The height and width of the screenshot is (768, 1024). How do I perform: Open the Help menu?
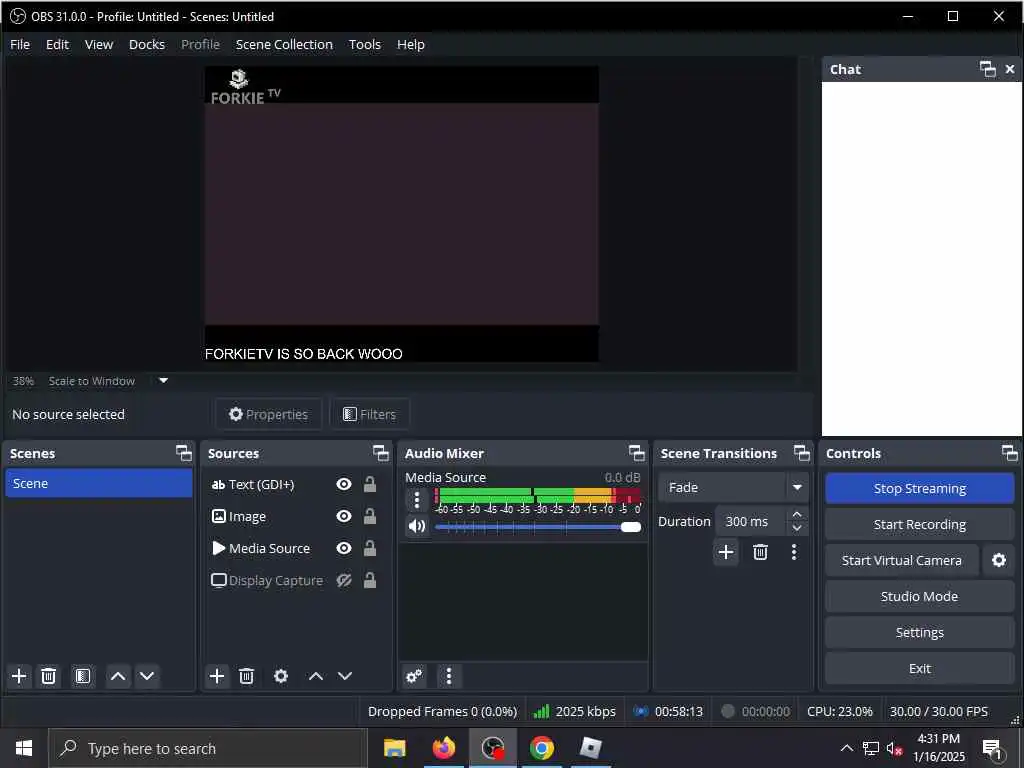coord(411,44)
